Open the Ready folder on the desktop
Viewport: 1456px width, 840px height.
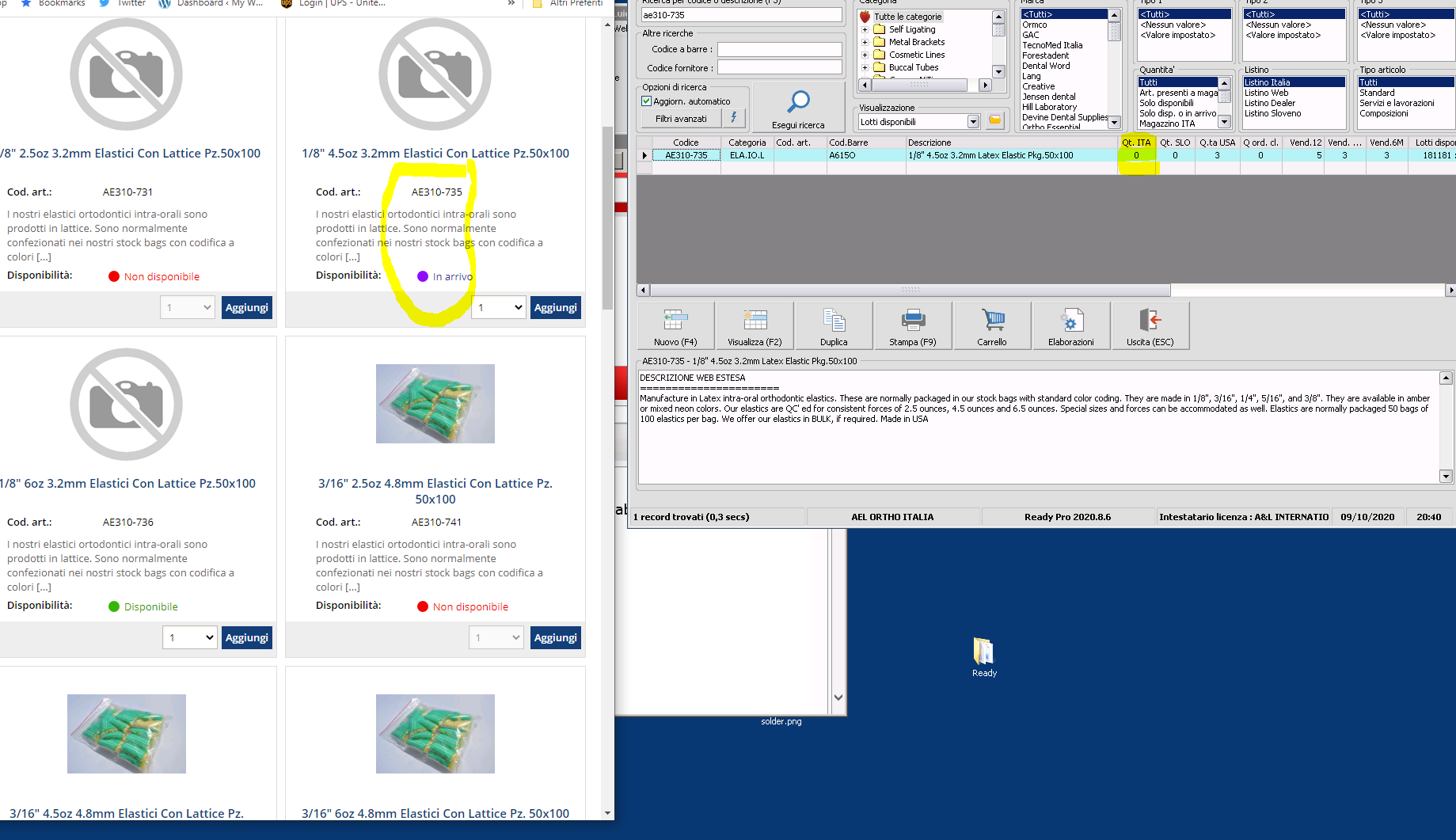click(984, 657)
